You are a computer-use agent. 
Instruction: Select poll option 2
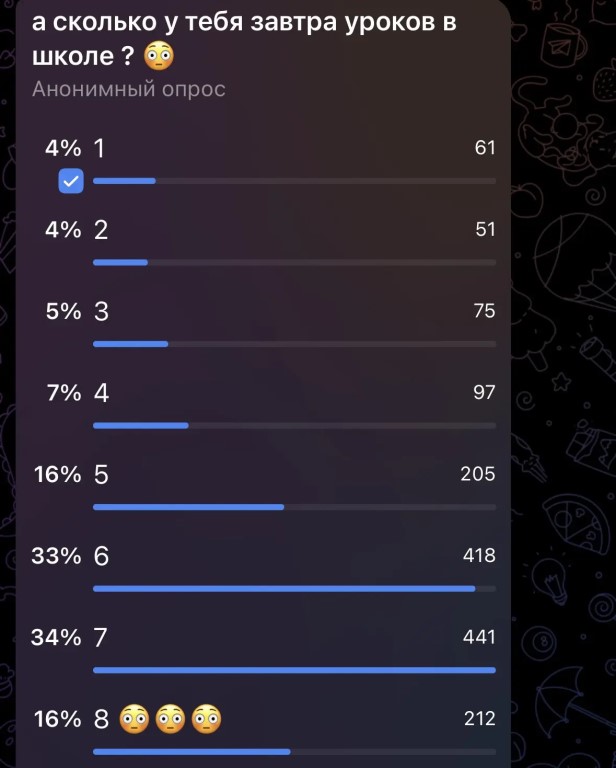[x=264, y=241]
